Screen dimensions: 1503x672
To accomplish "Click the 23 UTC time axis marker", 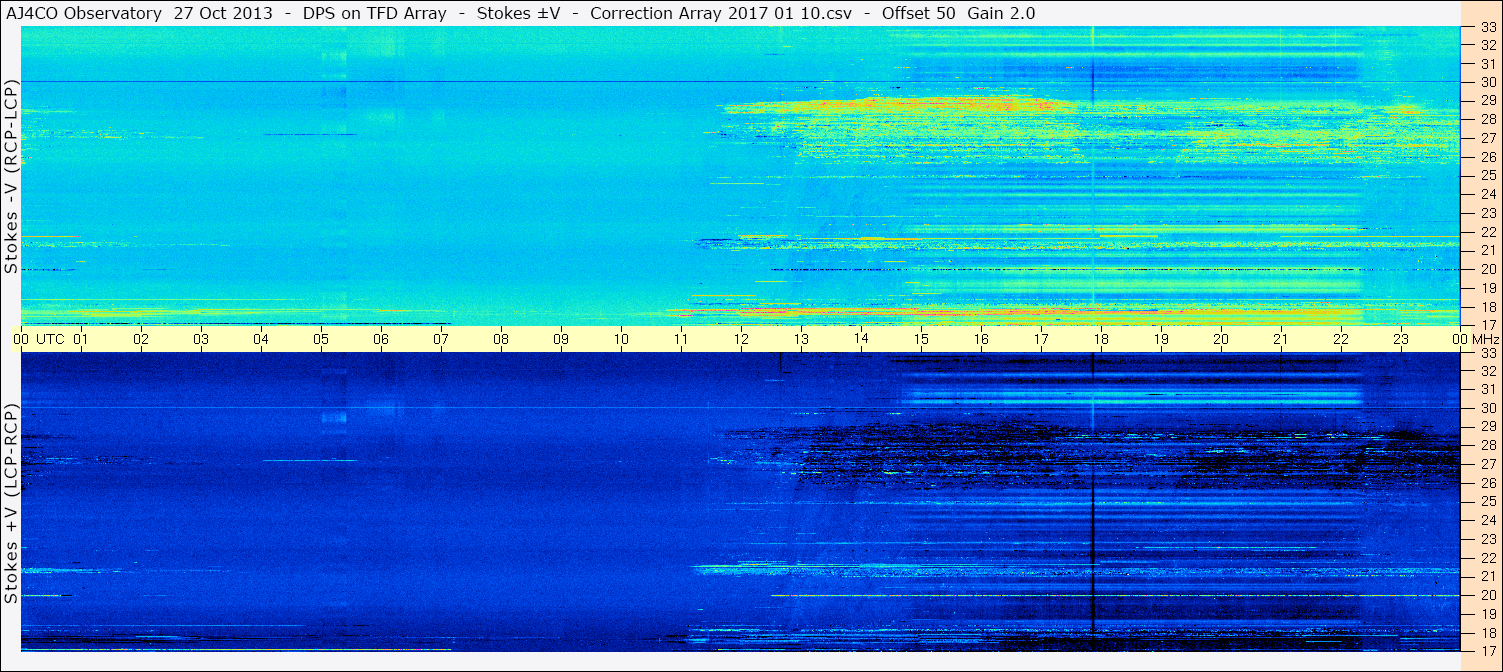I will (1401, 339).
